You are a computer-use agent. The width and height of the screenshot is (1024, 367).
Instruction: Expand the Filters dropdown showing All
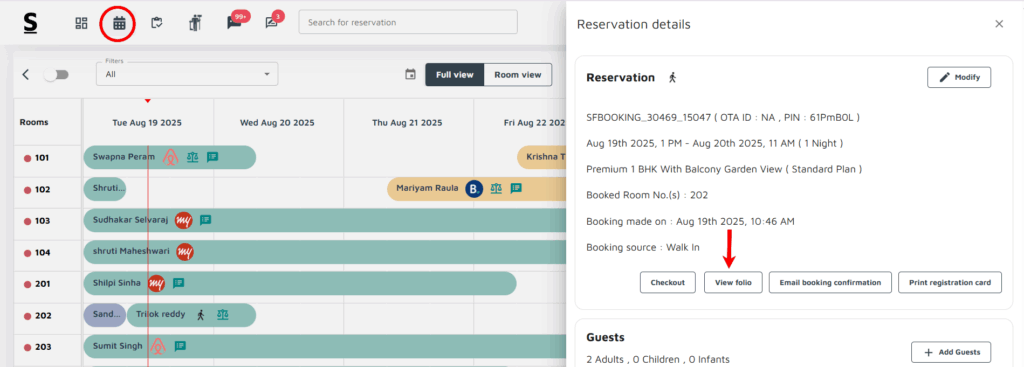[x=187, y=74]
